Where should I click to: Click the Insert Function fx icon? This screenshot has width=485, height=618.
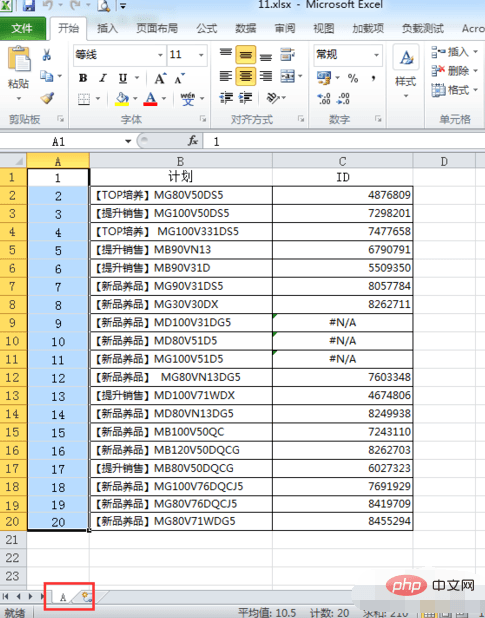pyautogui.click(x=193, y=140)
